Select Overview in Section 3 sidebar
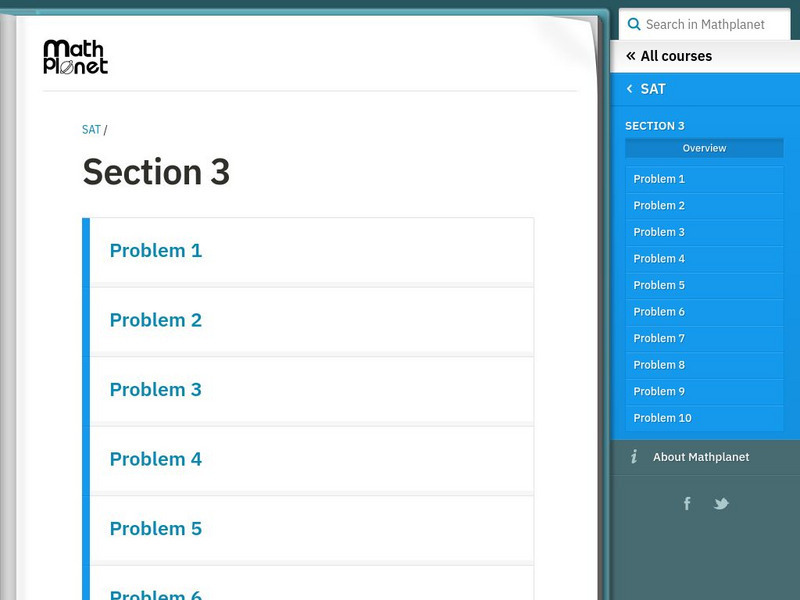This screenshot has width=800, height=600. [x=704, y=148]
